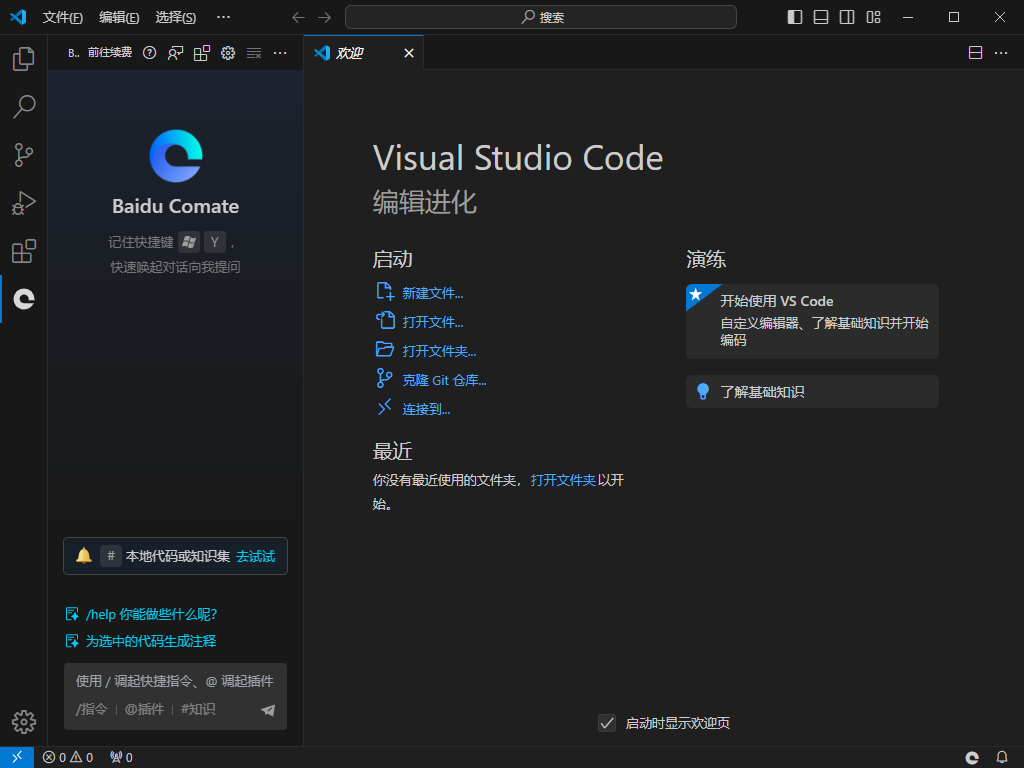
Task: Clear conversation using the lines-x icon
Action: [x=254, y=53]
